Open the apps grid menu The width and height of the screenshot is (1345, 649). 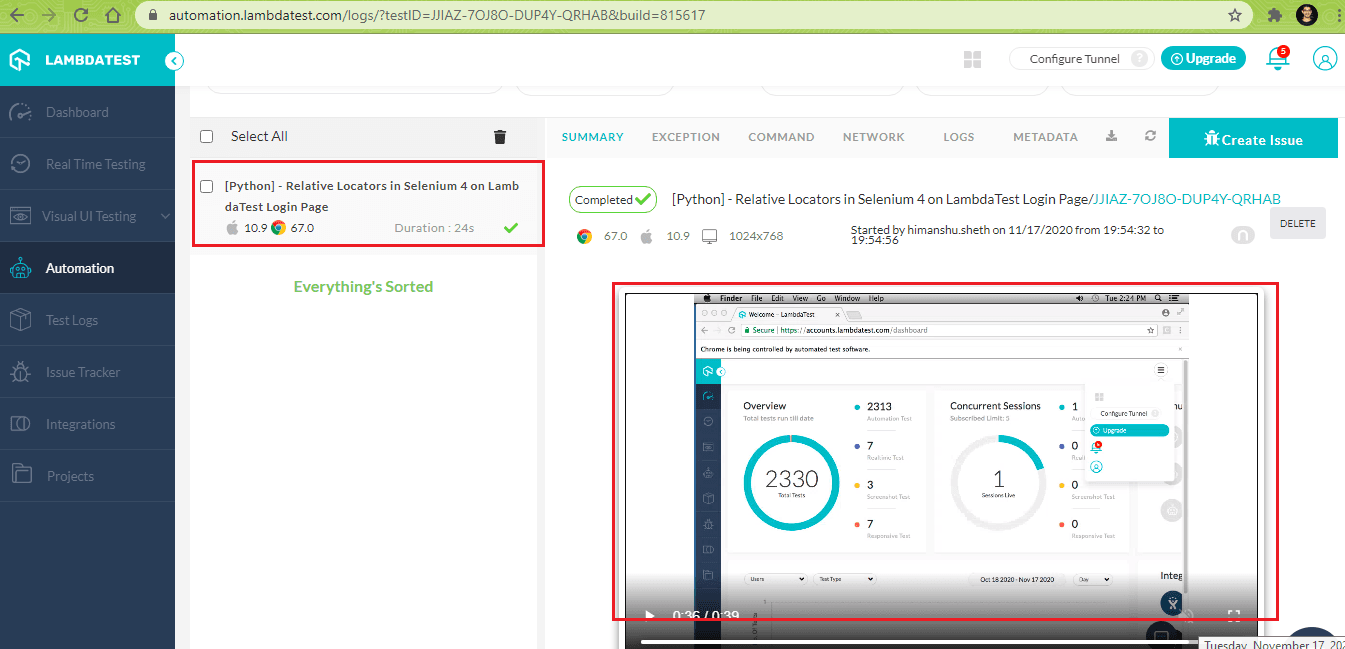pyautogui.click(x=972, y=58)
